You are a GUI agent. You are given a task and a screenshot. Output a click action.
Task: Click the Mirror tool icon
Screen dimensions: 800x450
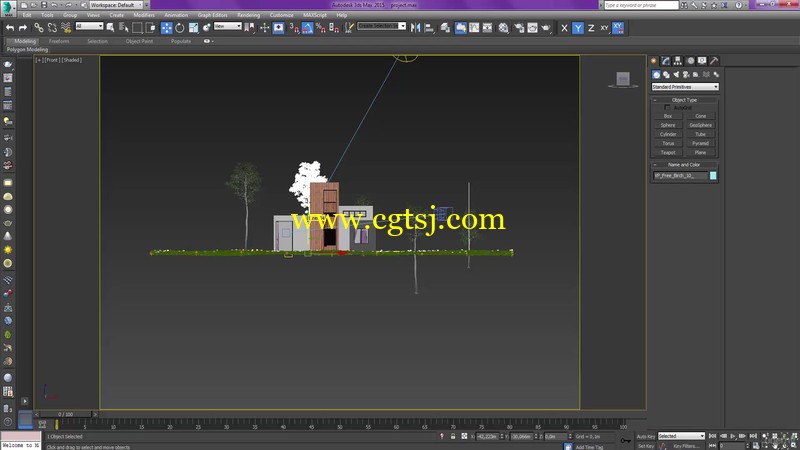tap(416, 28)
